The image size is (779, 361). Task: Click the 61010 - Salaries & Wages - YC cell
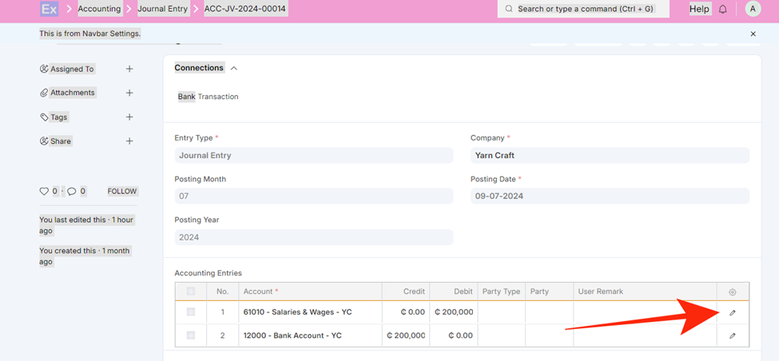[311, 312]
